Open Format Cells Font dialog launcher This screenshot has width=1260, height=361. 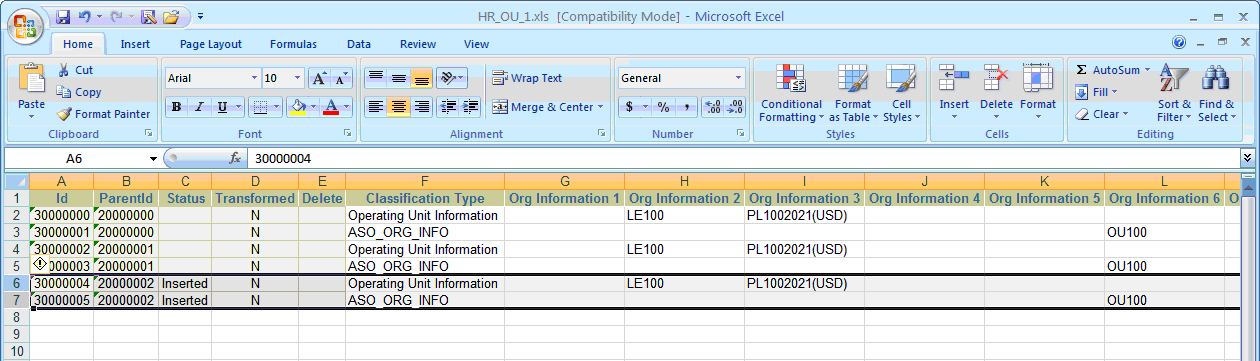click(348, 133)
